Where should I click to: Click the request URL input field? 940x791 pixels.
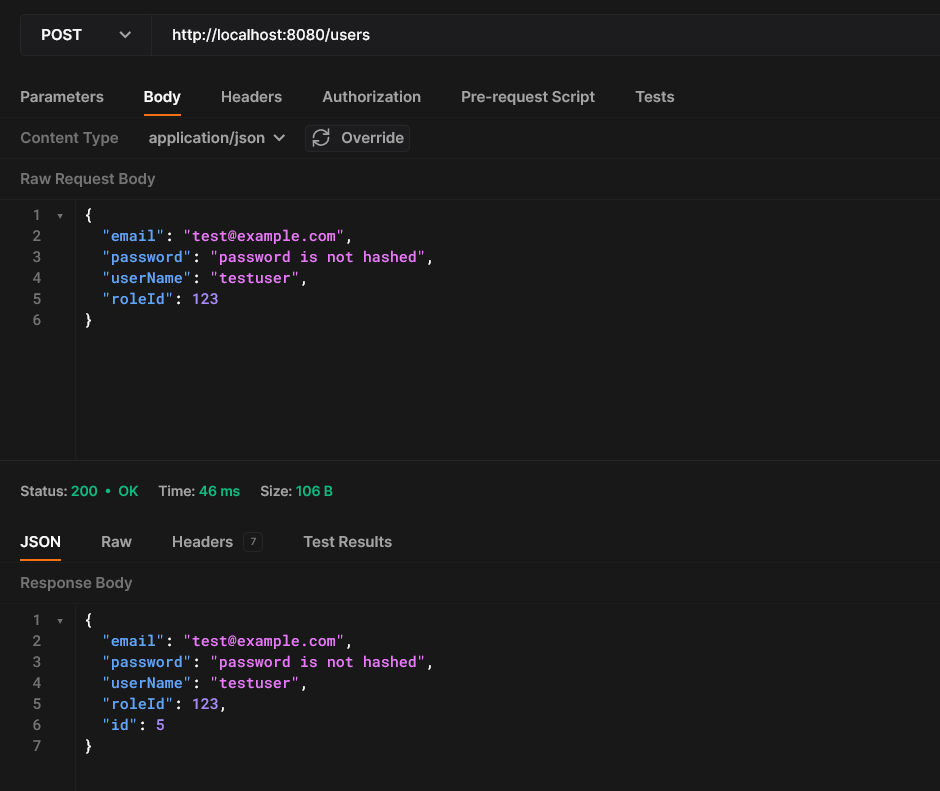(x=540, y=35)
